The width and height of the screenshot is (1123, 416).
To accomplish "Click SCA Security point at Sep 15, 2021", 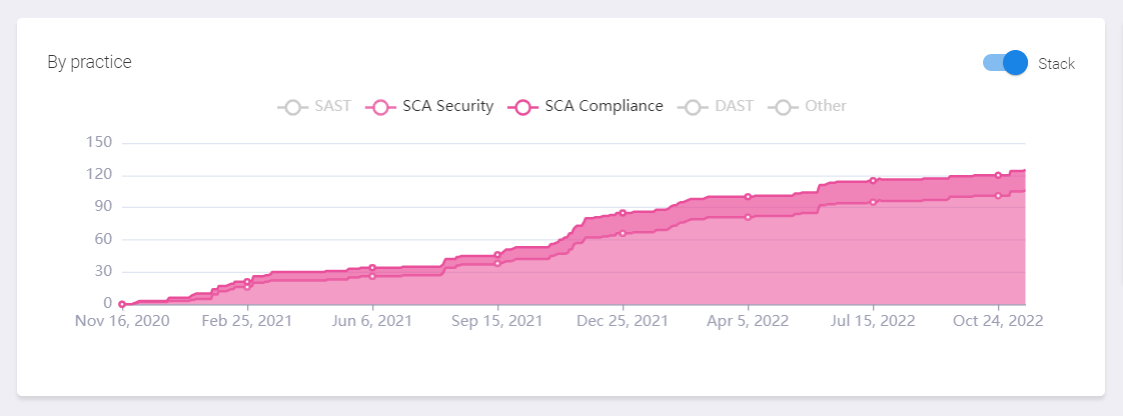I will click(497, 264).
